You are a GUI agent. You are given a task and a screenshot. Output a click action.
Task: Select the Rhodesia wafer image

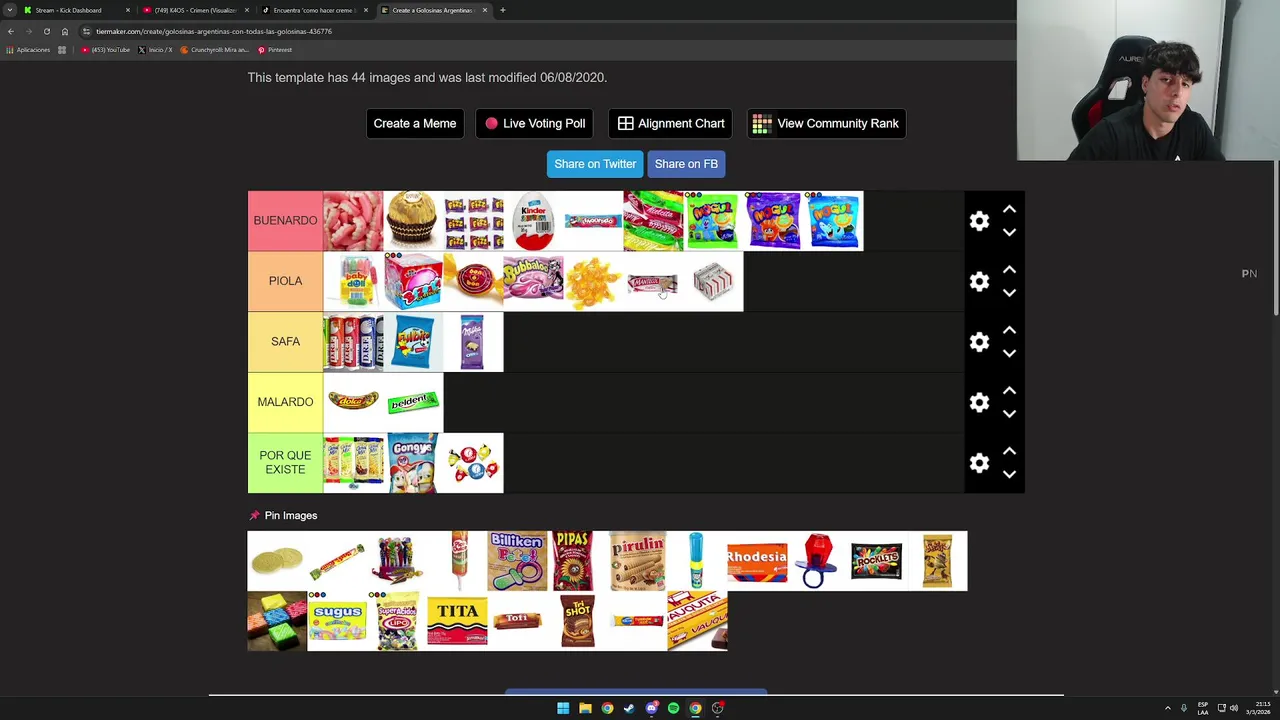pyautogui.click(x=757, y=561)
